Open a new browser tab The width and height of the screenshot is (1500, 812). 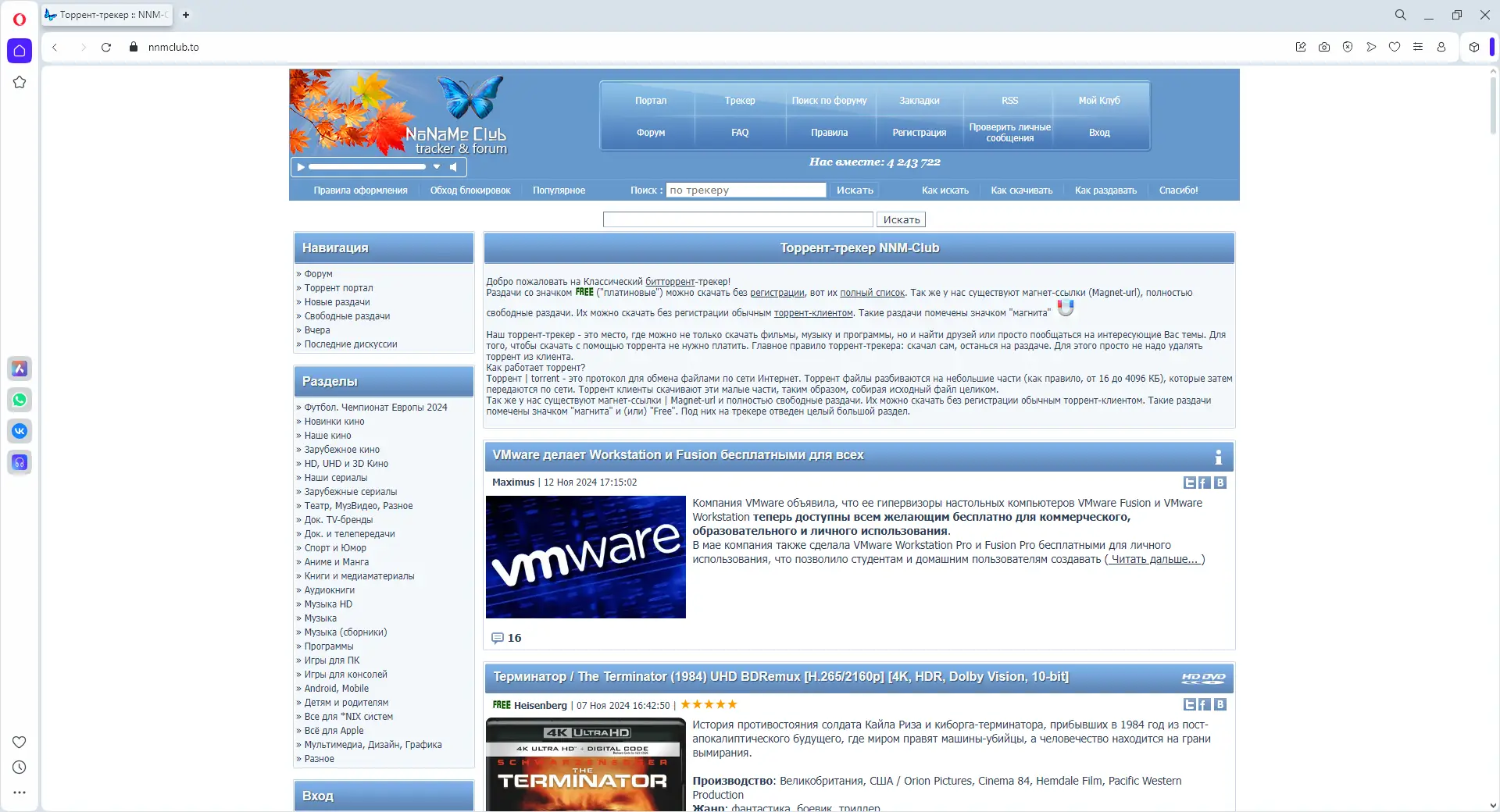[186, 15]
